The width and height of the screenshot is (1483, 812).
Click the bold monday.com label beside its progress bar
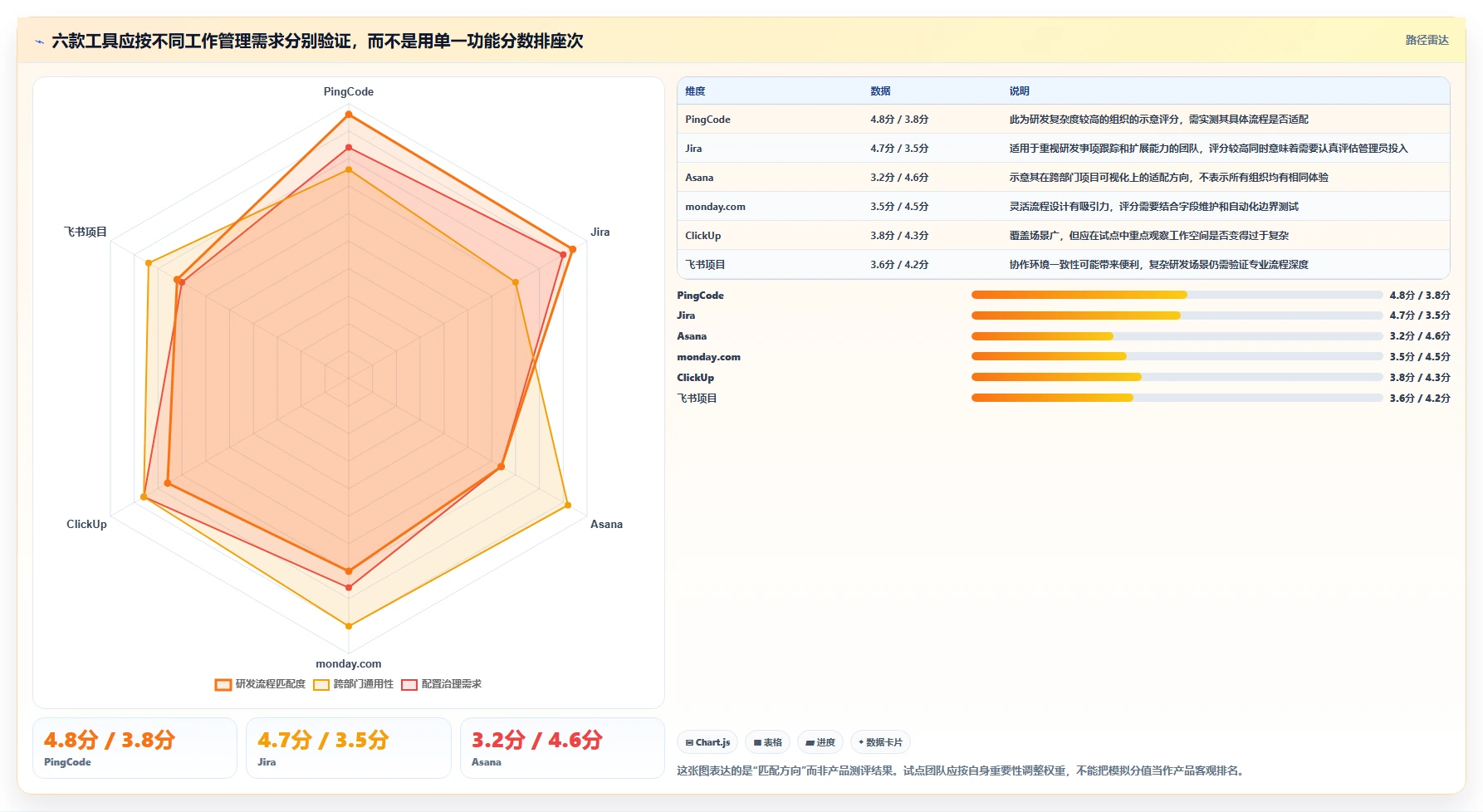coord(708,357)
